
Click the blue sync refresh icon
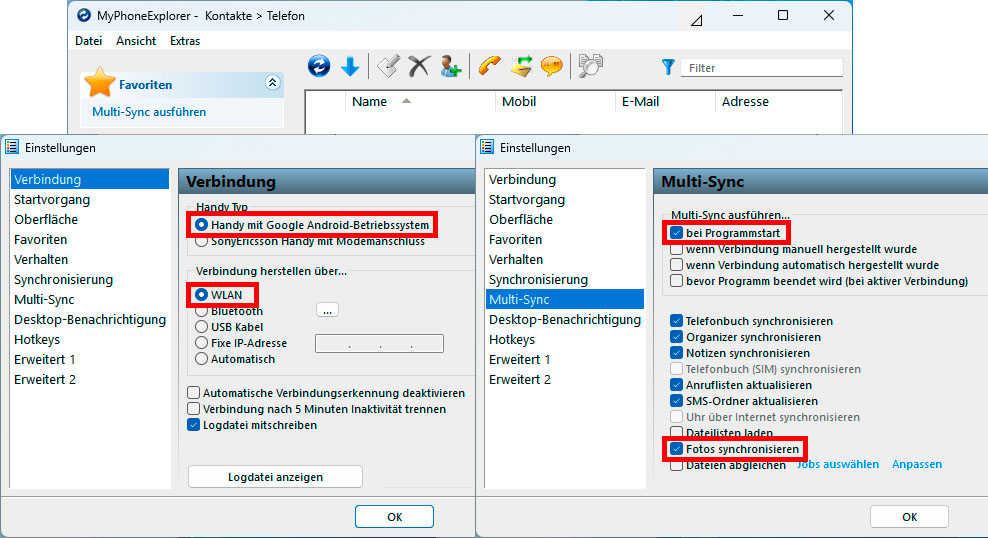point(319,66)
